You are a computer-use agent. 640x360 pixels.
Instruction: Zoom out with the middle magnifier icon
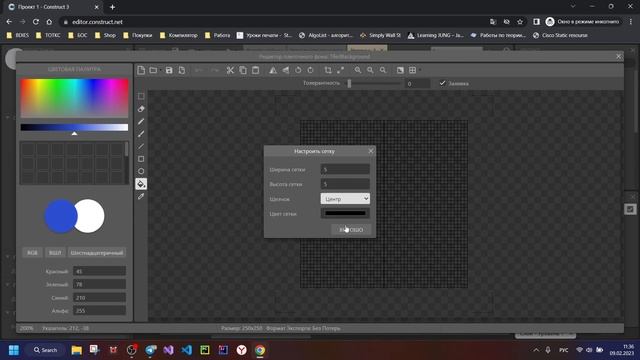pos(370,70)
